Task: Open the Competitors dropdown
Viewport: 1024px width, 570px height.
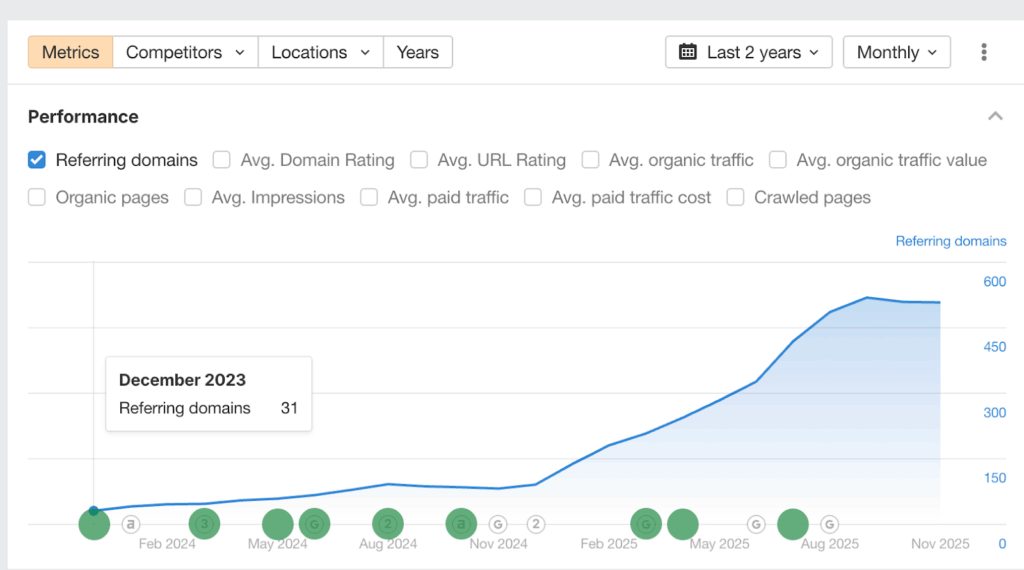Action: (x=185, y=52)
